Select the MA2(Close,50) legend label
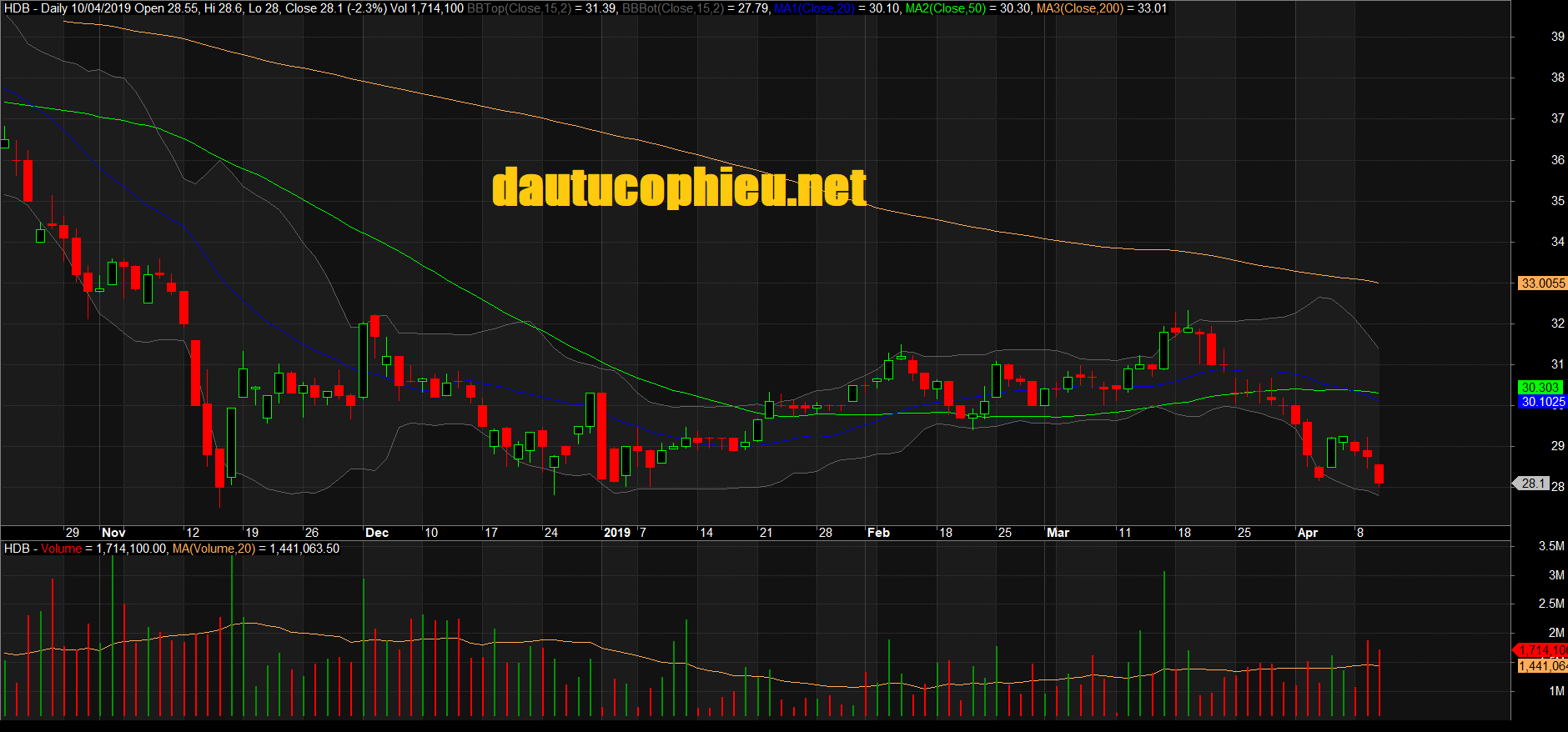The width and height of the screenshot is (1568, 732). (945, 8)
